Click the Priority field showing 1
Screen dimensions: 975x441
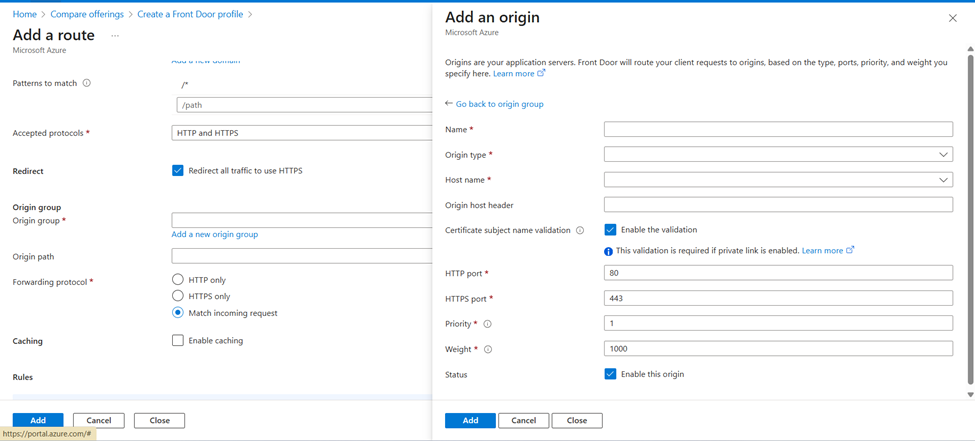tap(779, 323)
